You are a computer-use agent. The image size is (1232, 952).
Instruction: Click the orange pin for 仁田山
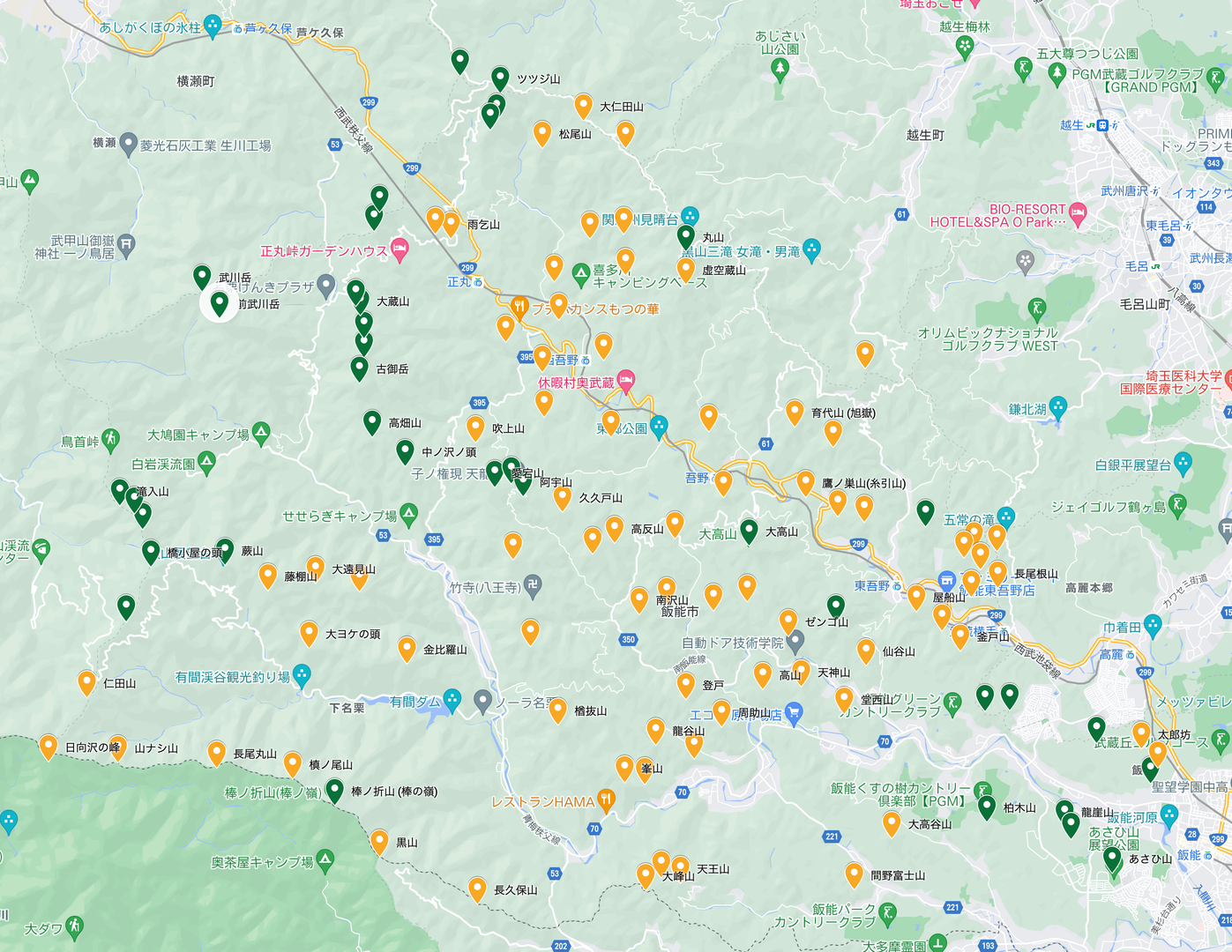coord(86,682)
